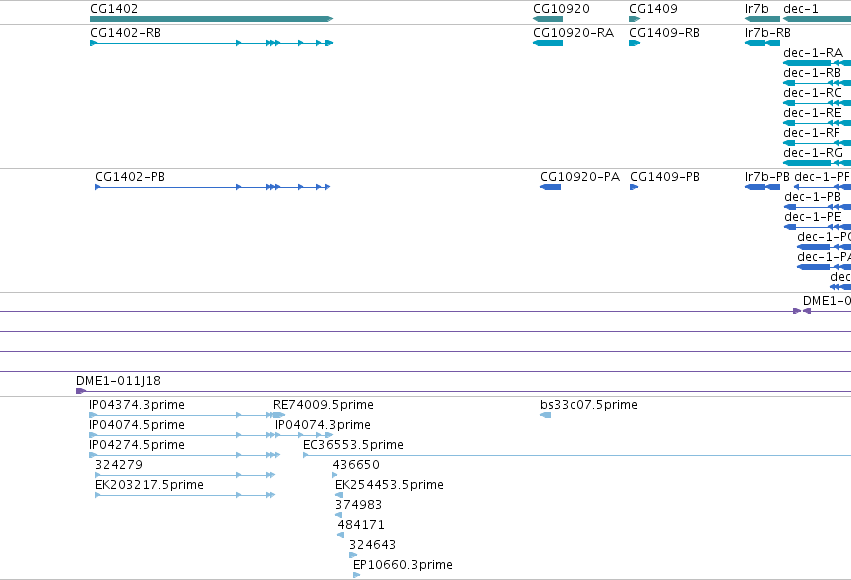Select the dec-1-PB protein label
This screenshot has height=580, width=851.
tap(812, 197)
